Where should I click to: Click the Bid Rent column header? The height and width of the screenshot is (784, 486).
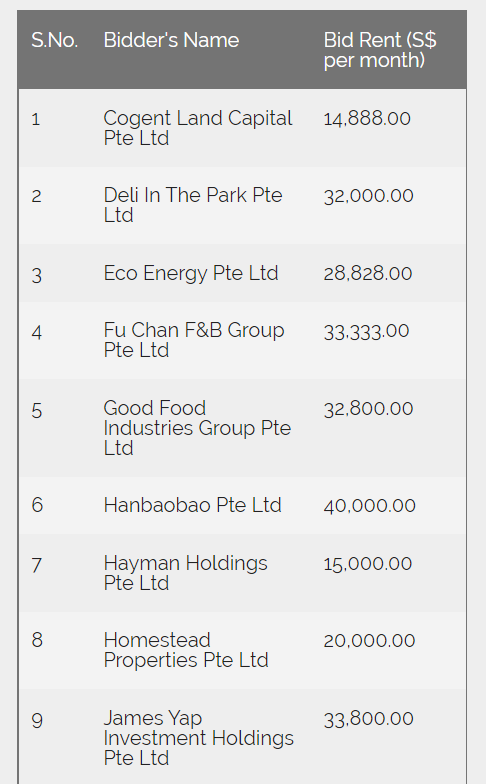coord(380,50)
